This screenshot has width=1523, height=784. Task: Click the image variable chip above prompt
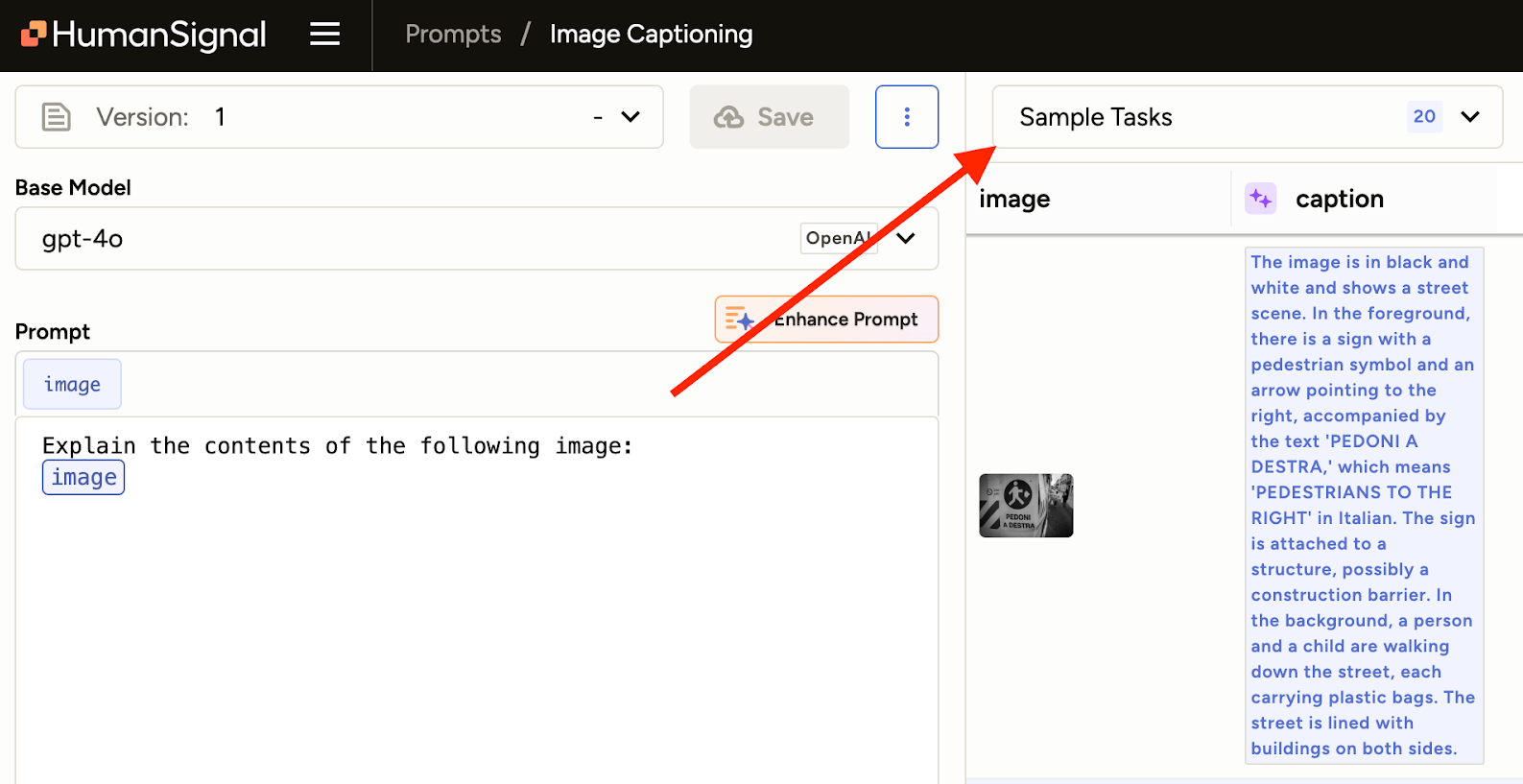click(72, 384)
